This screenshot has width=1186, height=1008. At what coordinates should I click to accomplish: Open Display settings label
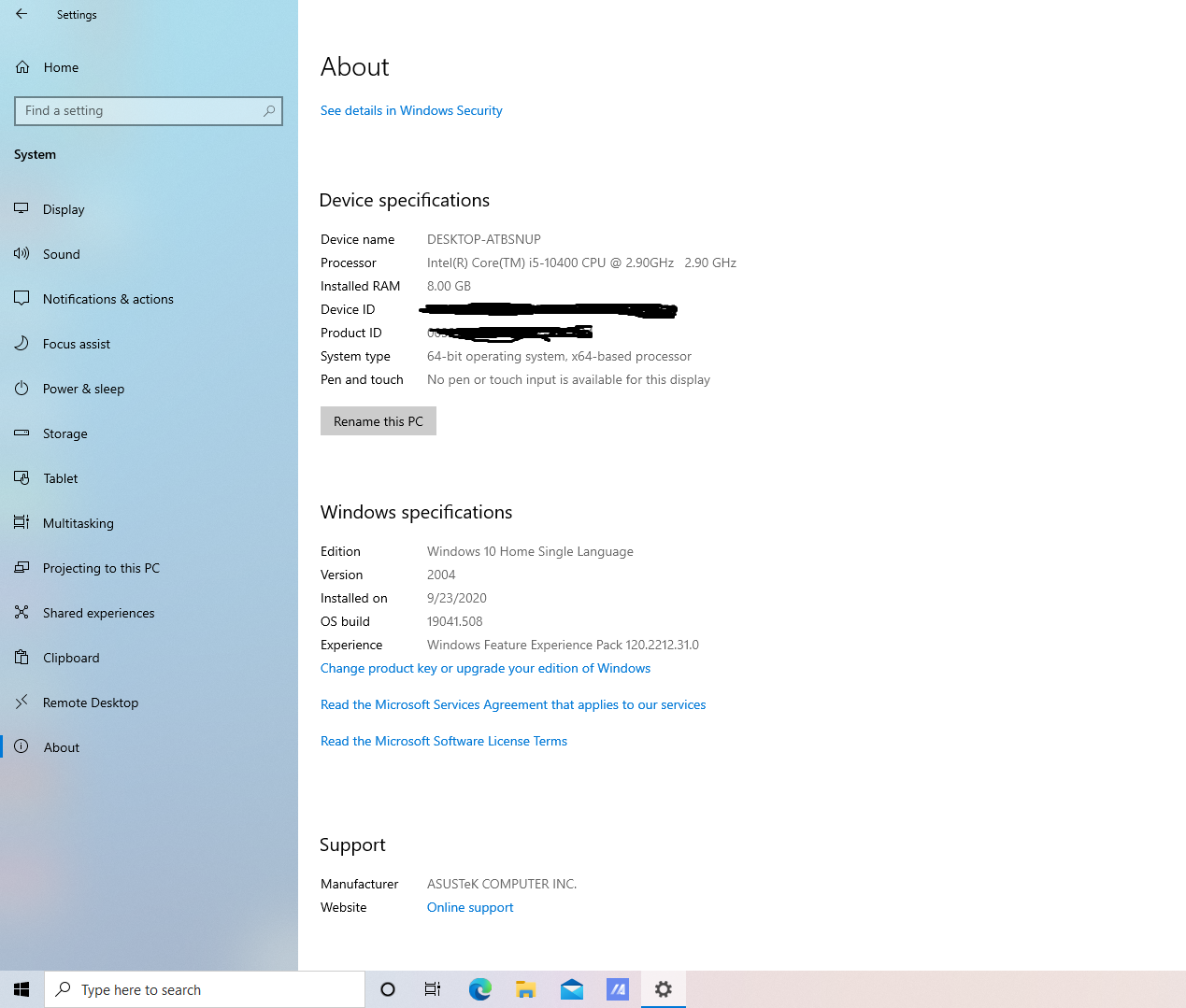coord(64,209)
